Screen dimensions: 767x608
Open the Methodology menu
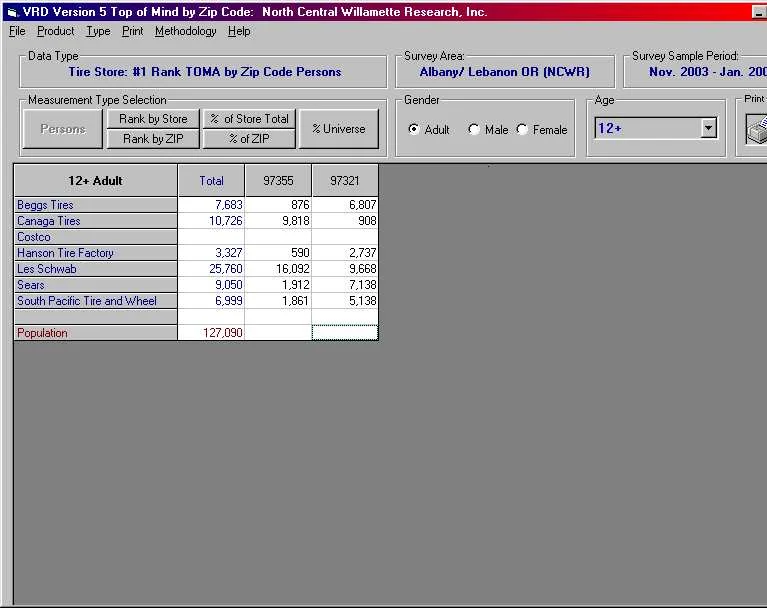185,31
